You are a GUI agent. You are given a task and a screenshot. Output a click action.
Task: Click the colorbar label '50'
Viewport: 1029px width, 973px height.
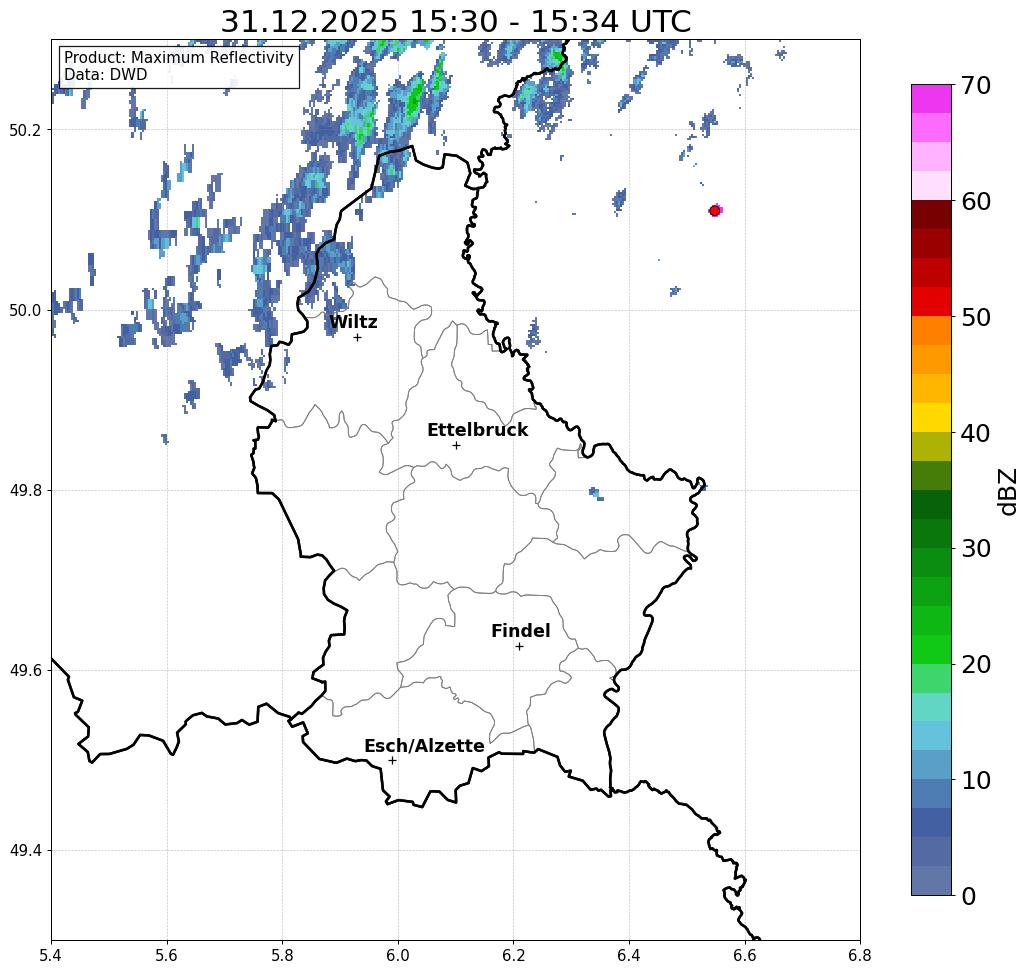(976, 318)
